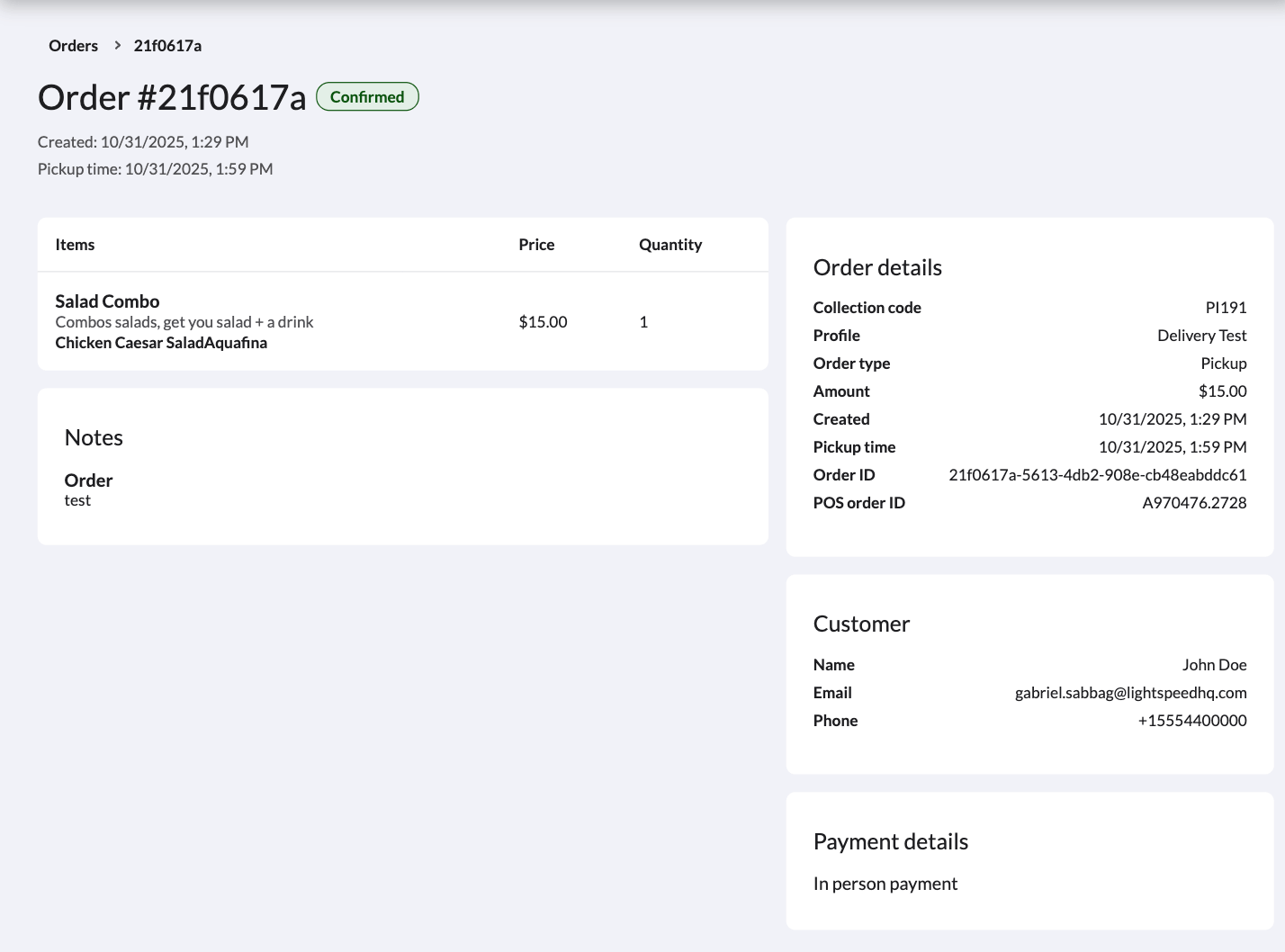Click the Confirmed status badge

[366, 96]
